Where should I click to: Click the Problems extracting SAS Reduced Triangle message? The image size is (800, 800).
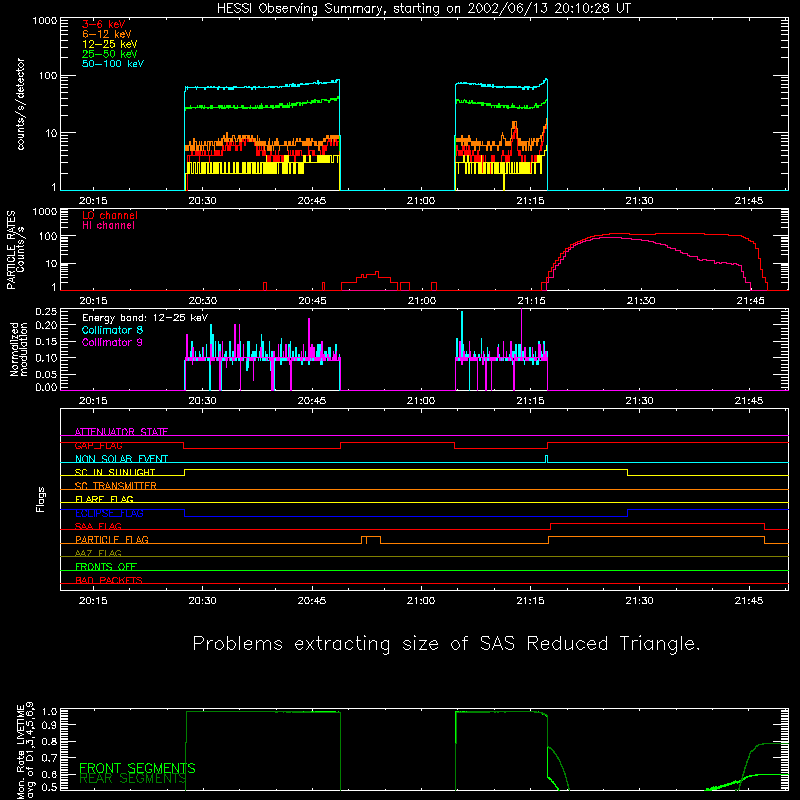(x=446, y=644)
